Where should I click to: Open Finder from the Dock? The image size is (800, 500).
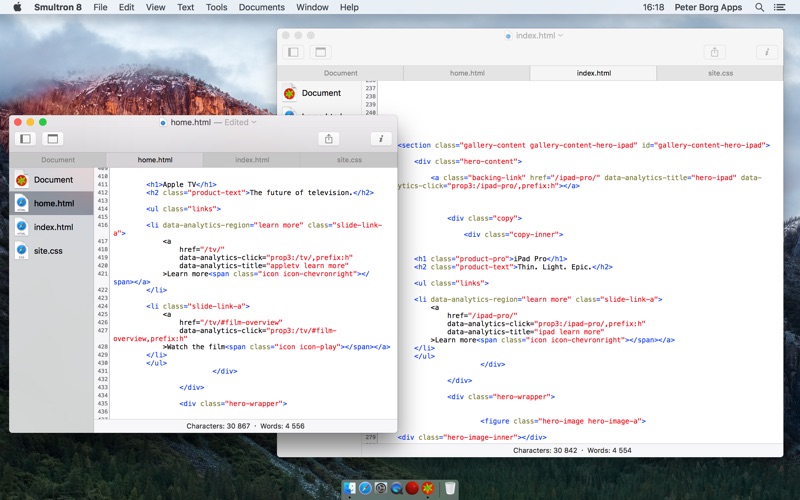coord(349,488)
